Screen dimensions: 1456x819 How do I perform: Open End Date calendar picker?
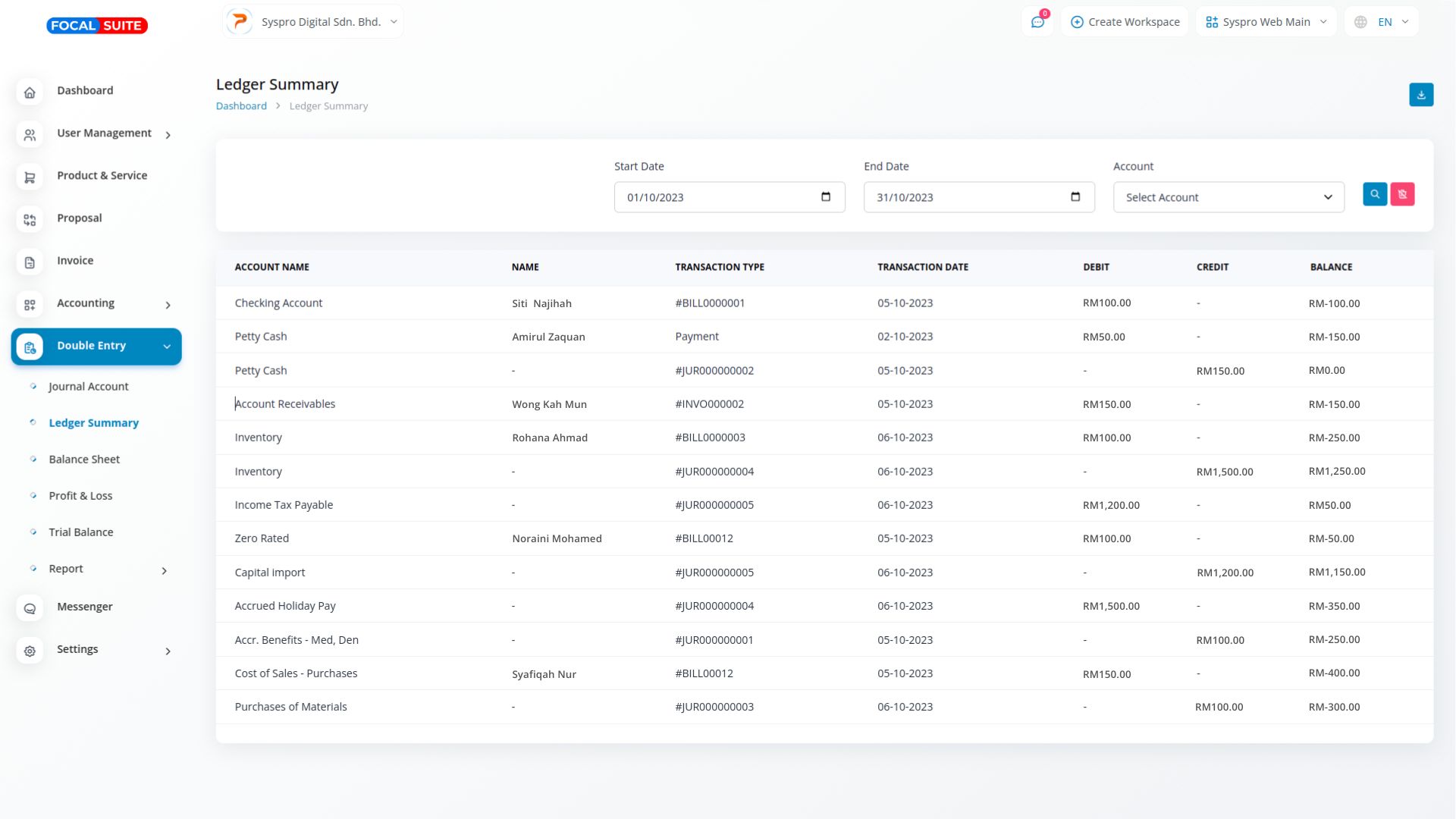tap(1075, 197)
